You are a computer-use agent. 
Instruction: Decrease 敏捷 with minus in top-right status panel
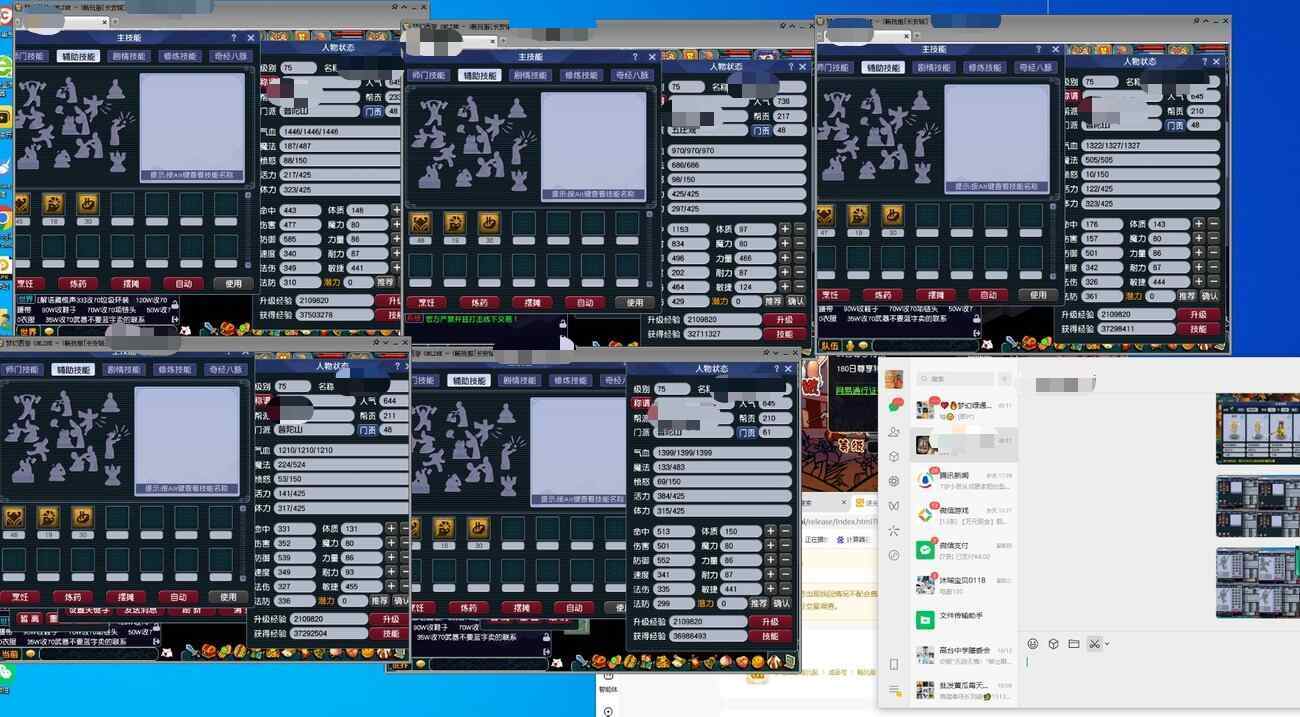(x=1214, y=281)
